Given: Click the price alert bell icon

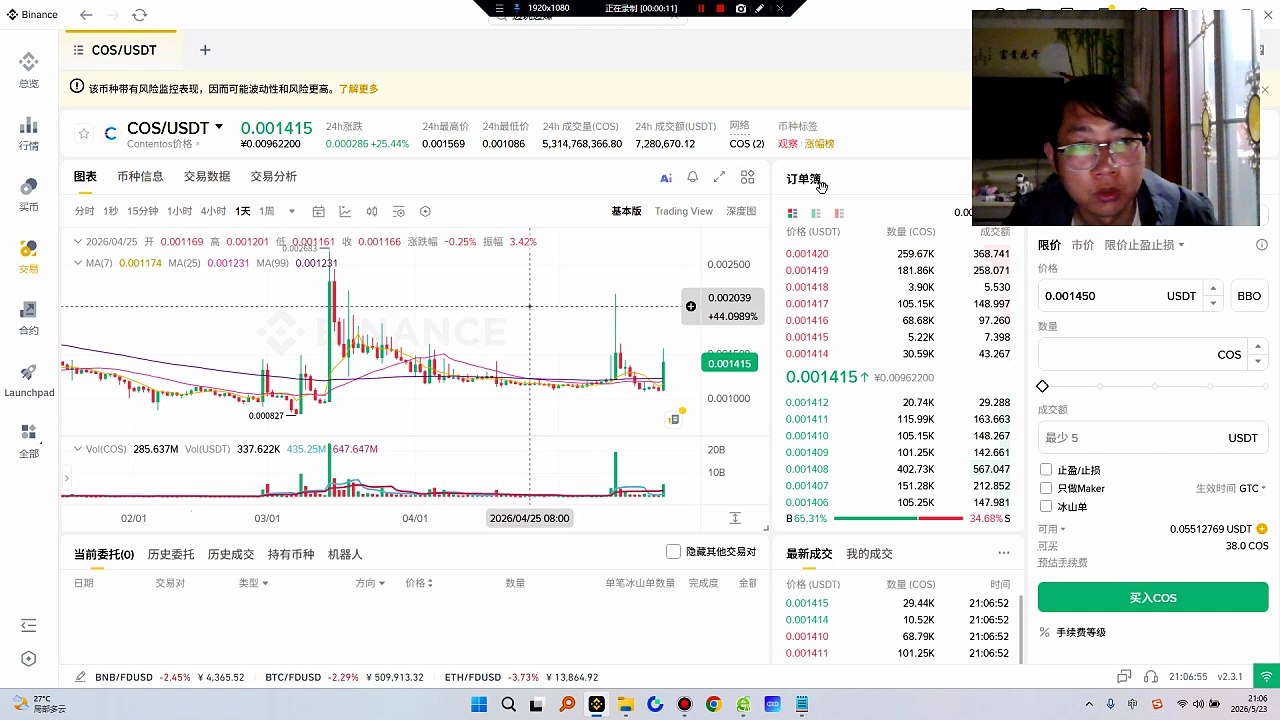Looking at the screenshot, I should click(x=692, y=177).
